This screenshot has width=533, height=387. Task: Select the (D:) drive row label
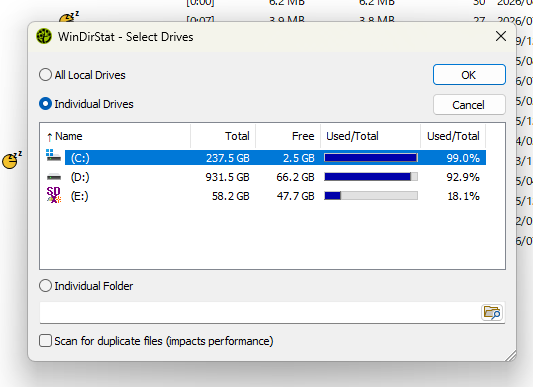[80, 177]
